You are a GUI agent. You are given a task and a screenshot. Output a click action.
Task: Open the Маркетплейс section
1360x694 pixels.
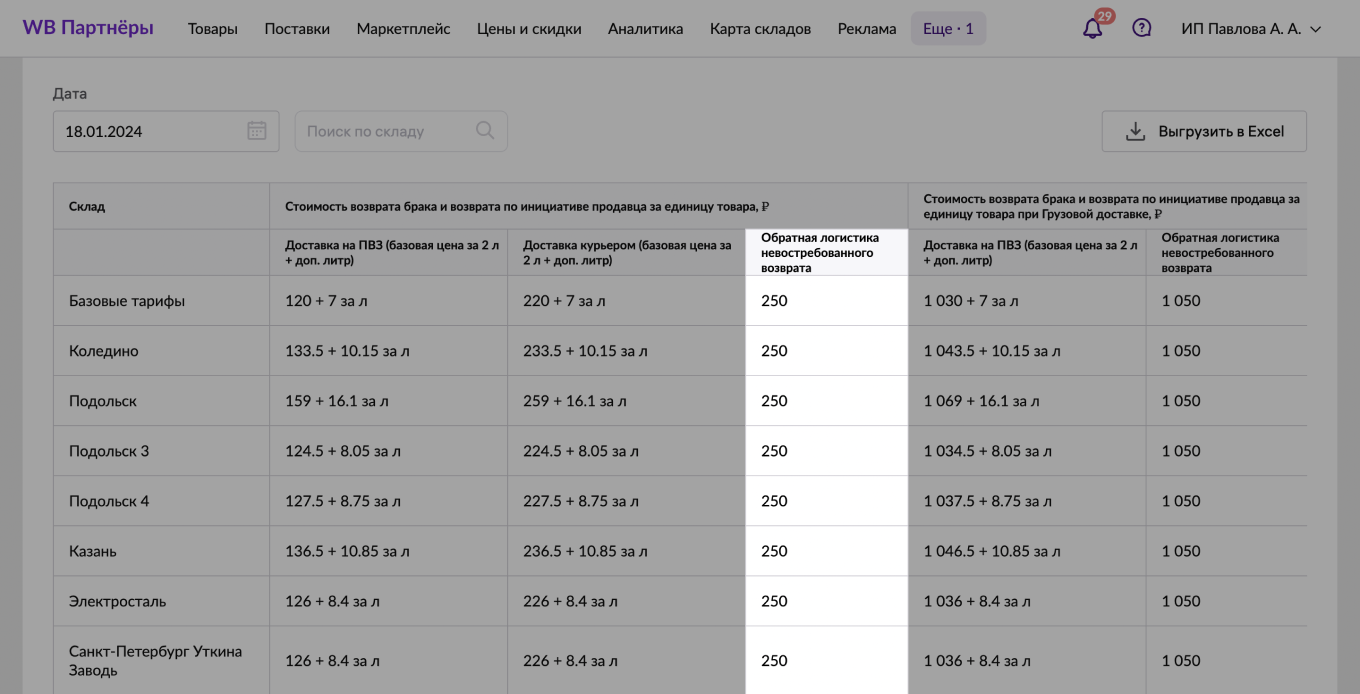(x=403, y=29)
